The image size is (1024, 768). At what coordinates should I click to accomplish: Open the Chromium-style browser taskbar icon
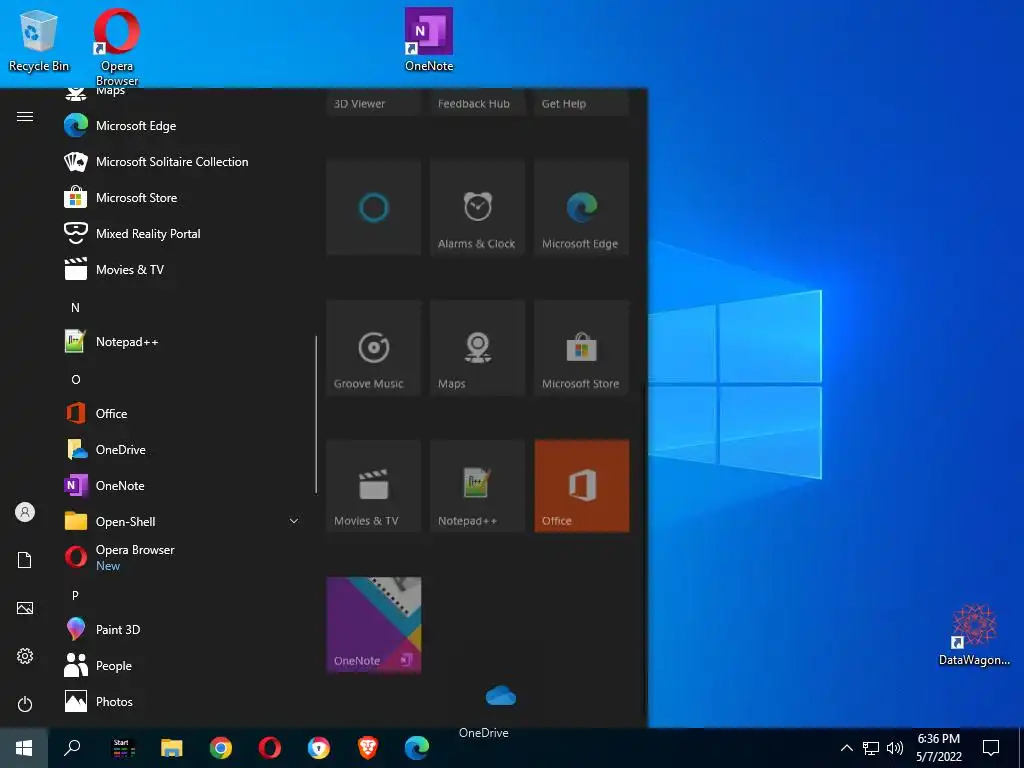[319, 748]
